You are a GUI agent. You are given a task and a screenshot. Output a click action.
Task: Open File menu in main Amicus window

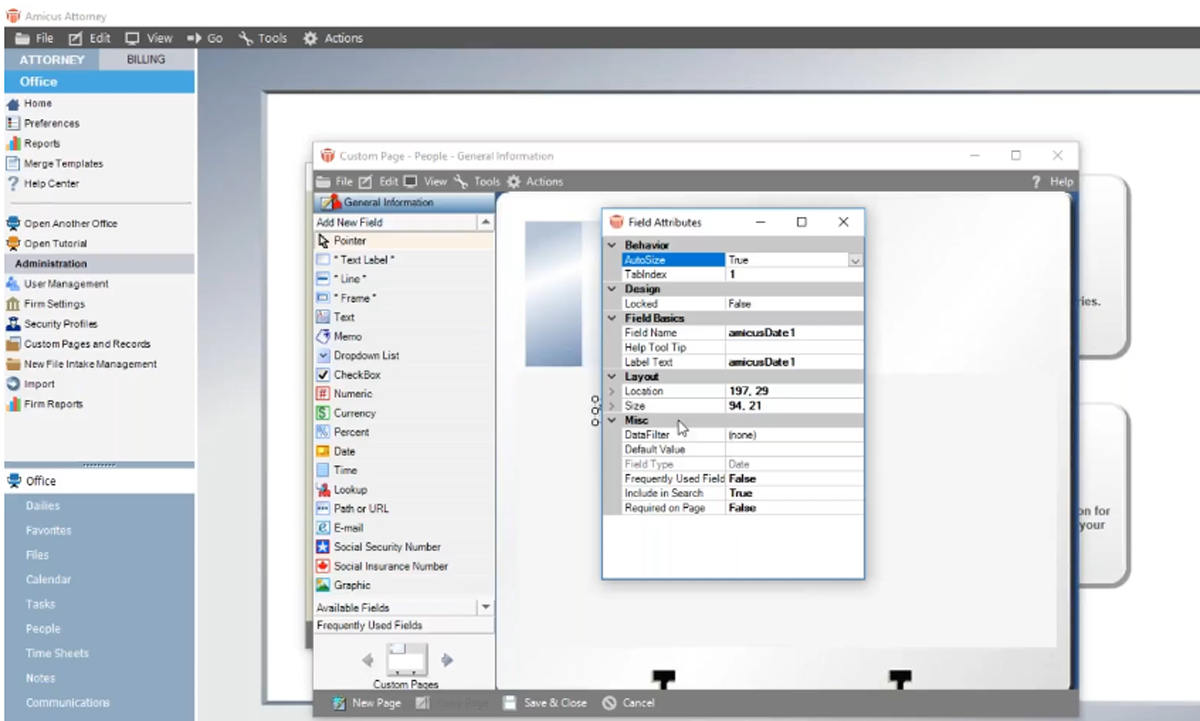point(34,38)
